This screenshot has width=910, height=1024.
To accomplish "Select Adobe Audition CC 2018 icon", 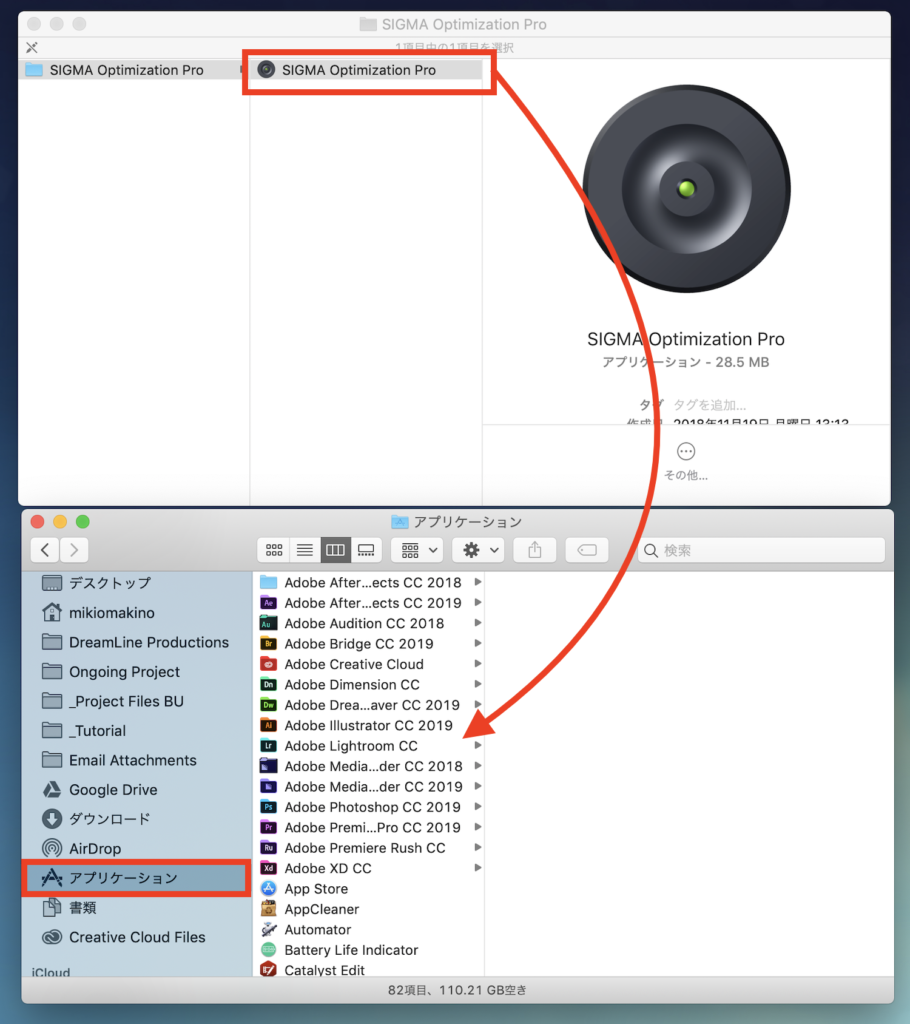I will tap(268, 623).
